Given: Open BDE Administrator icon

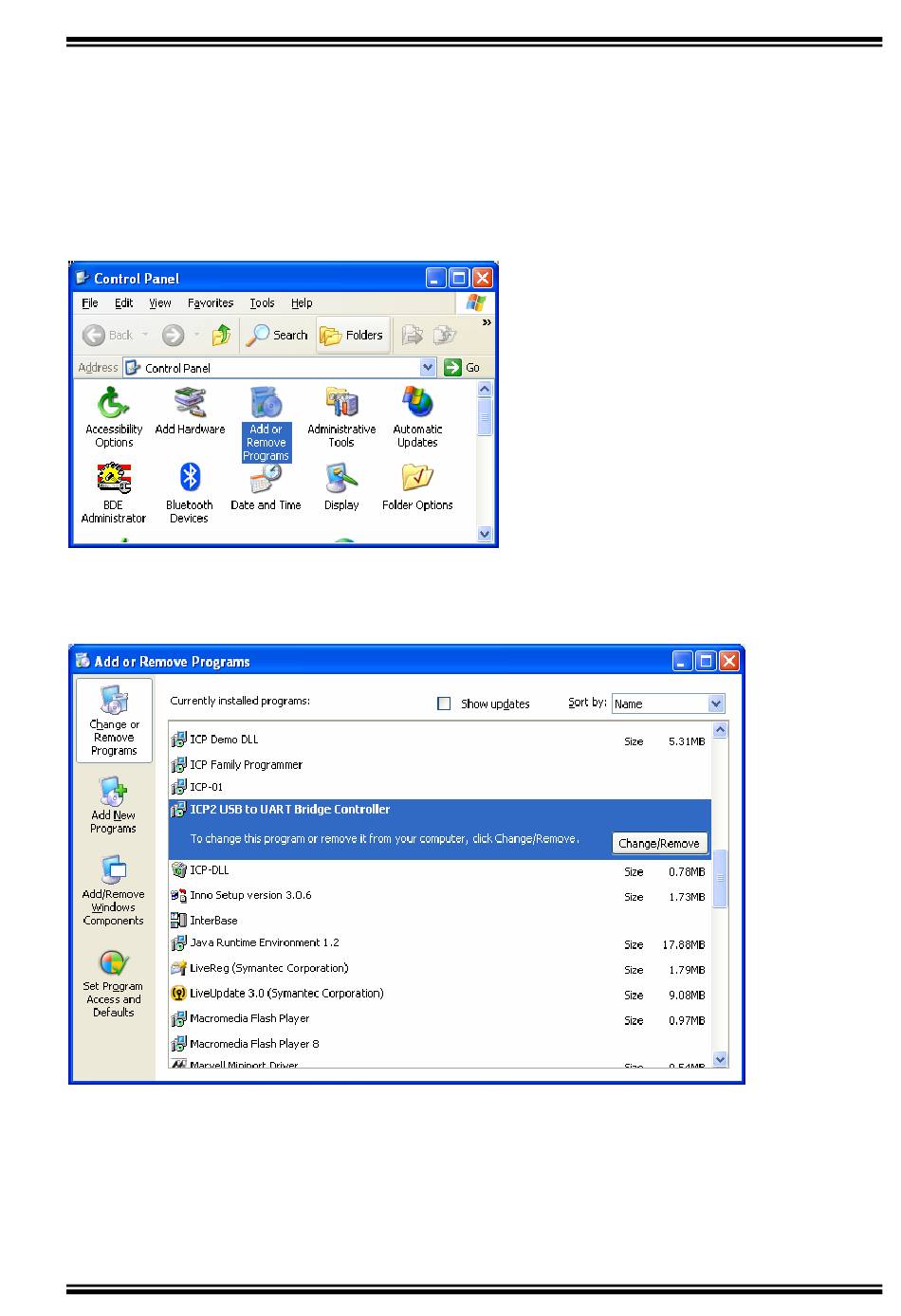Looking at the screenshot, I should coord(114,493).
